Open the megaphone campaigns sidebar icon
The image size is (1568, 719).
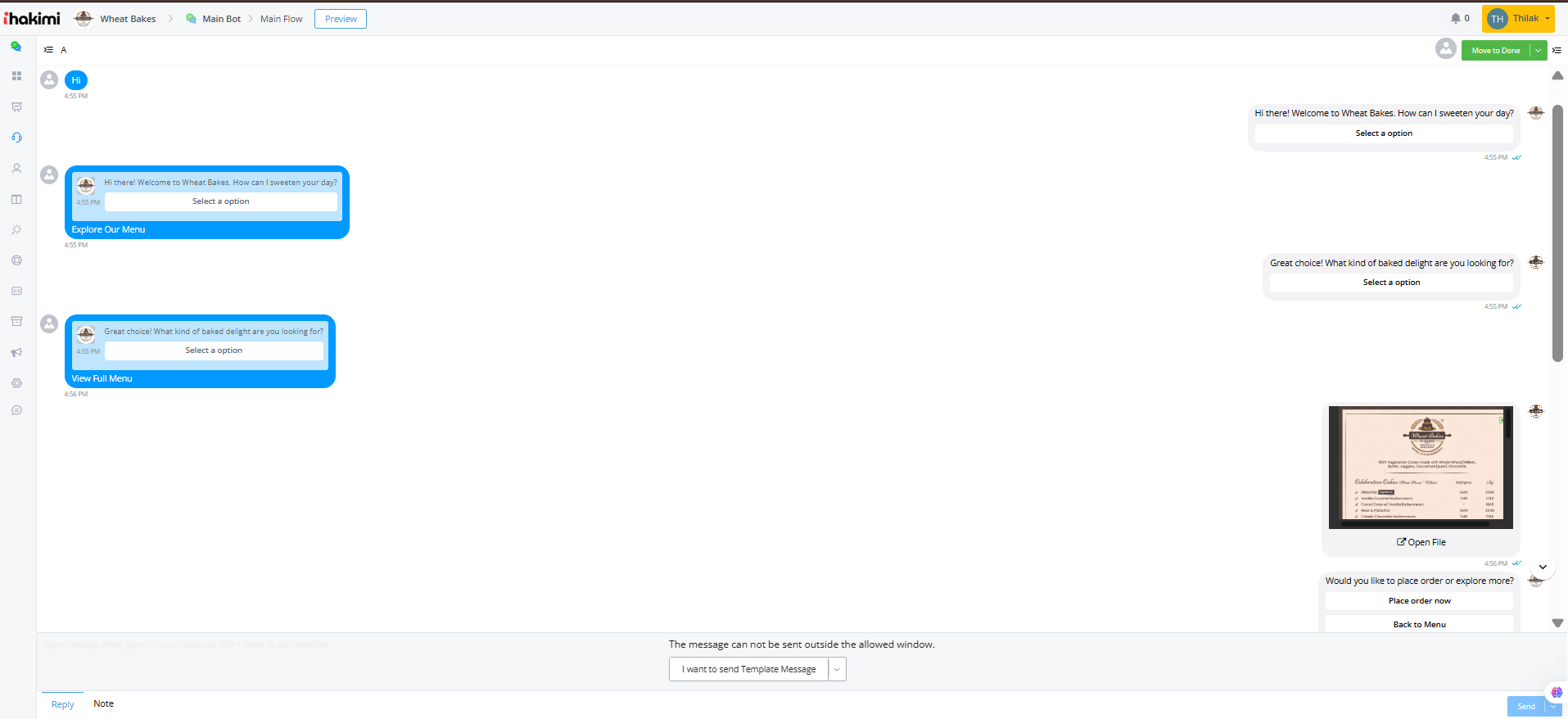(x=16, y=353)
